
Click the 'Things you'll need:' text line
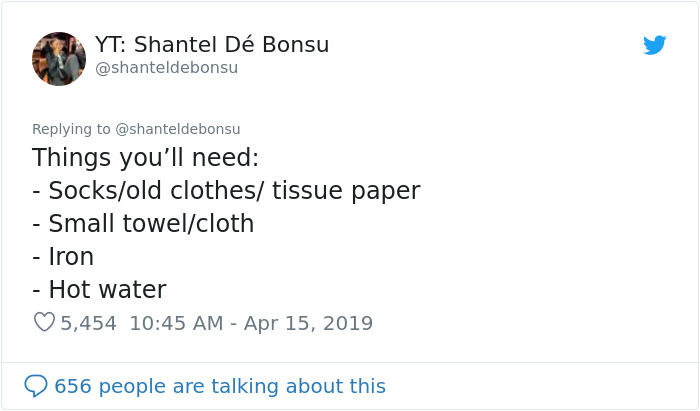pyautogui.click(x=145, y=158)
